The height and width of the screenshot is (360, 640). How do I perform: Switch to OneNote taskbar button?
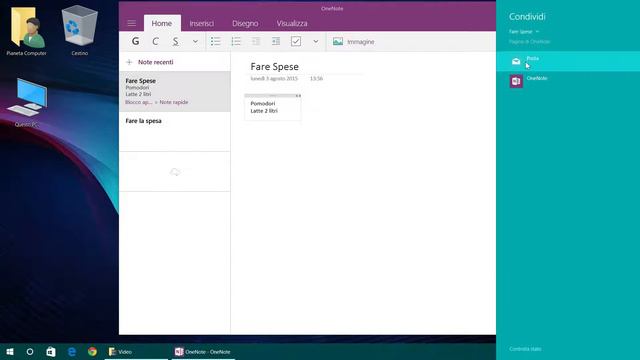tap(203, 351)
